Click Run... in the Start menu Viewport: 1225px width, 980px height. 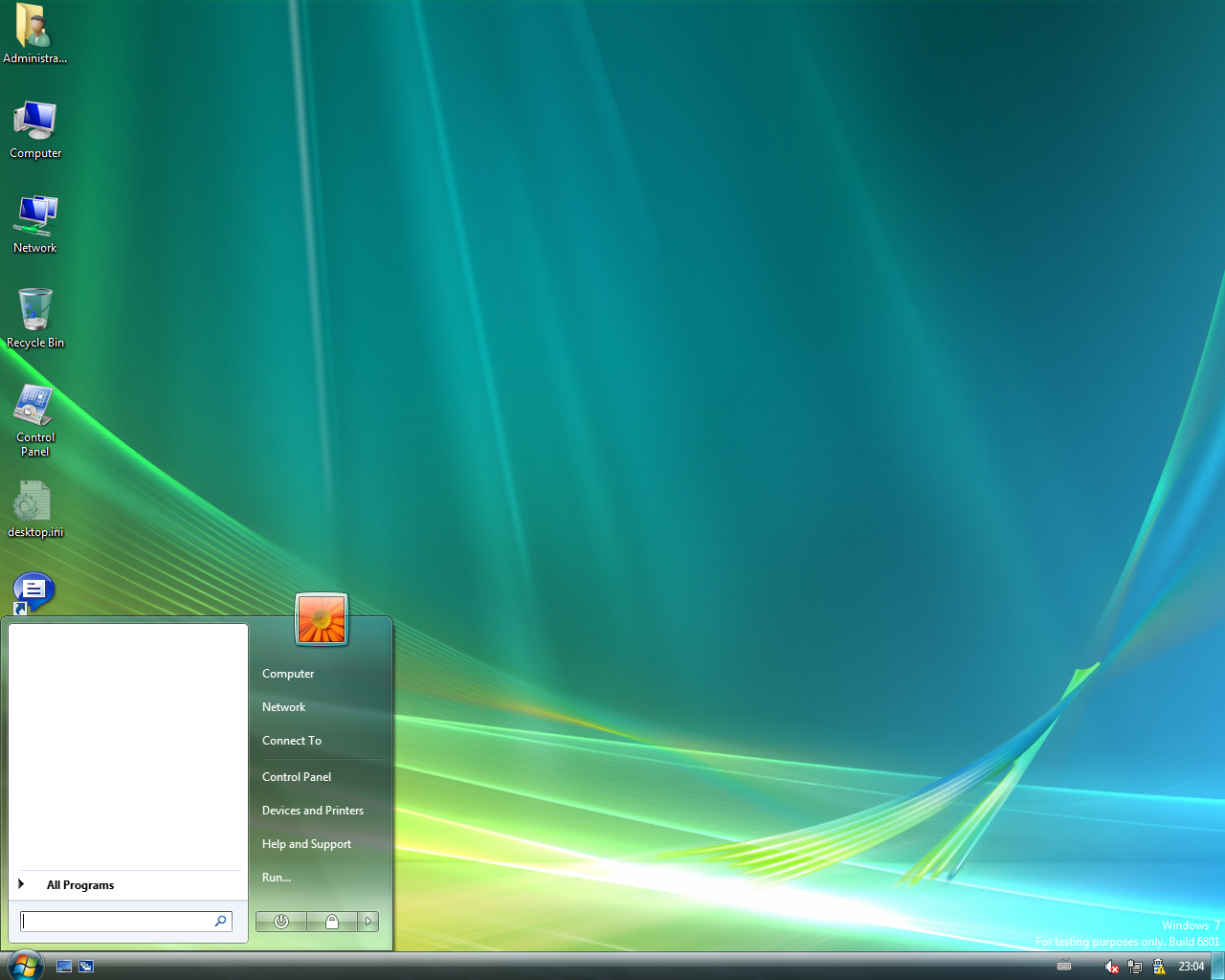pyautogui.click(x=277, y=878)
